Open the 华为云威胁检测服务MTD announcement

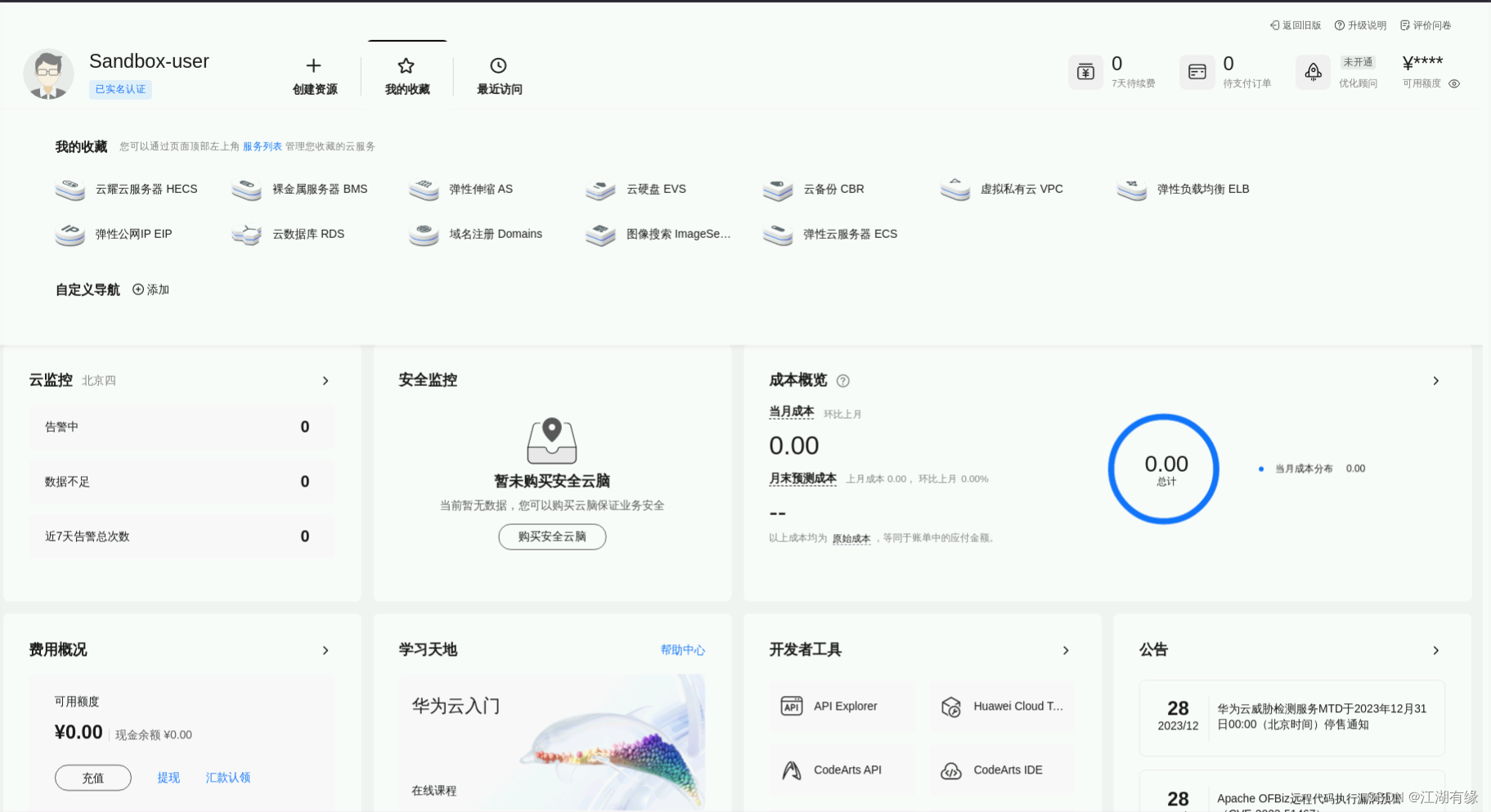pyautogui.click(x=1292, y=718)
